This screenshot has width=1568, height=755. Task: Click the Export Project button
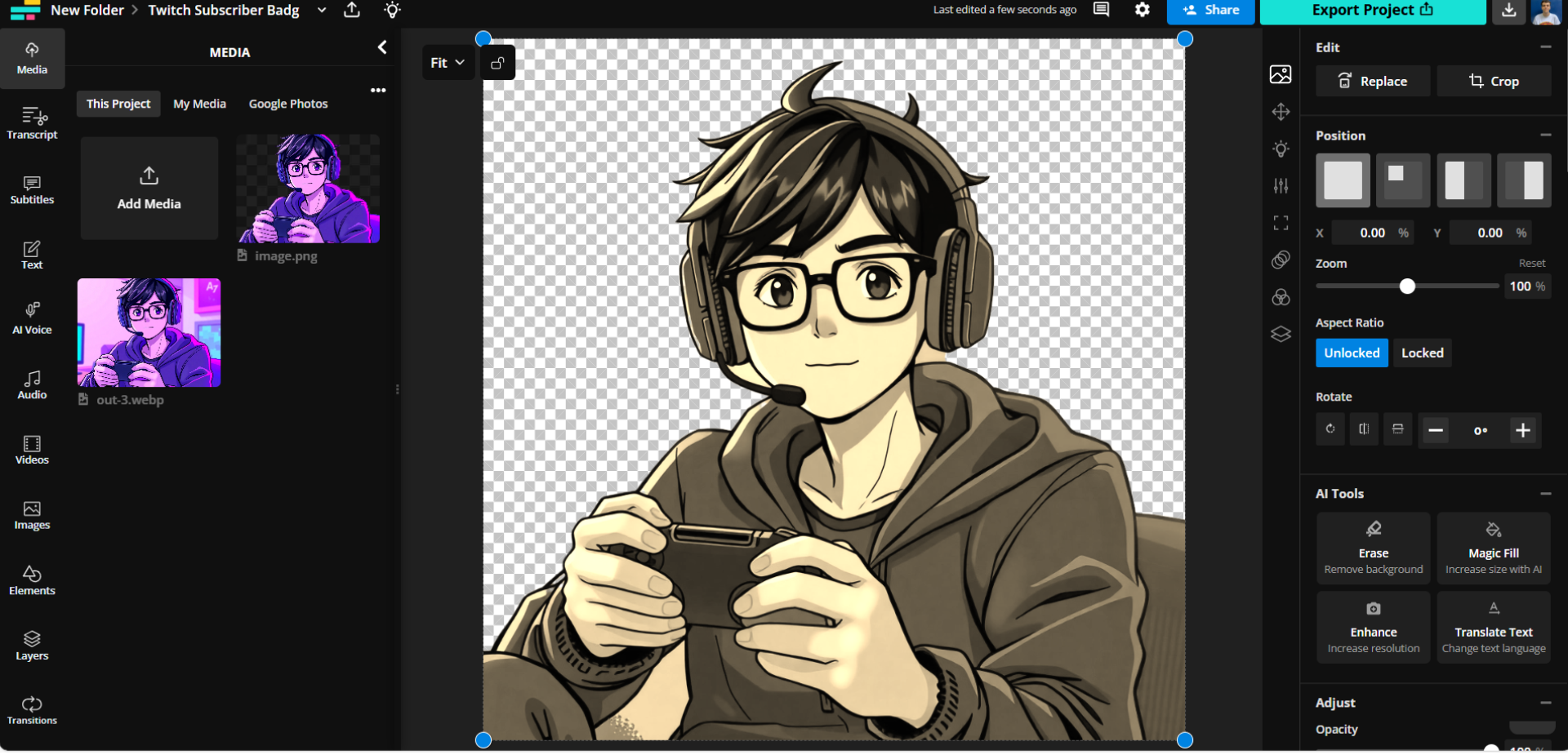pyautogui.click(x=1373, y=11)
